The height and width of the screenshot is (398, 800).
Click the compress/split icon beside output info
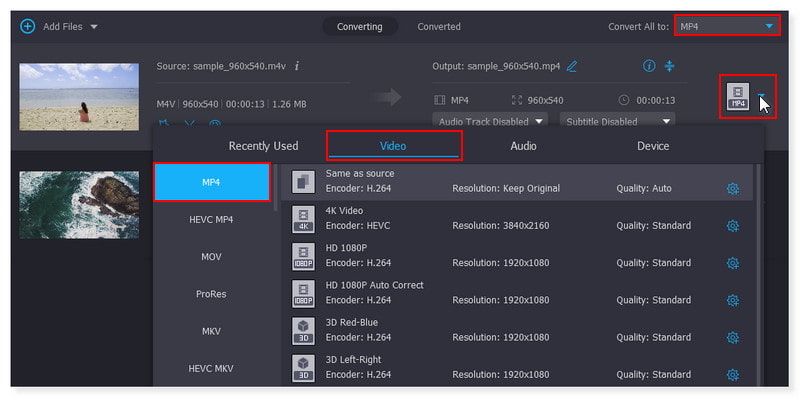669,66
